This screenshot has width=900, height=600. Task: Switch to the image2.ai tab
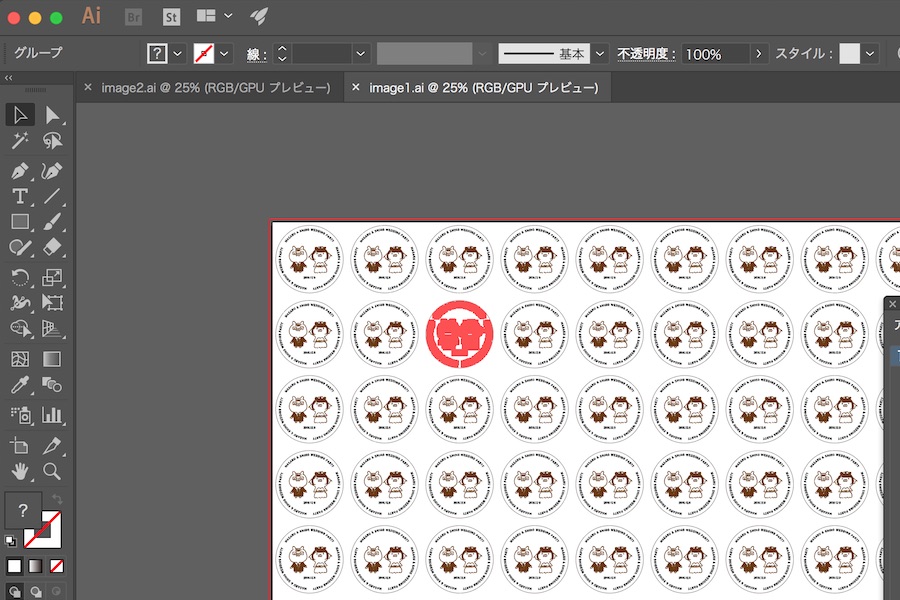(x=215, y=88)
